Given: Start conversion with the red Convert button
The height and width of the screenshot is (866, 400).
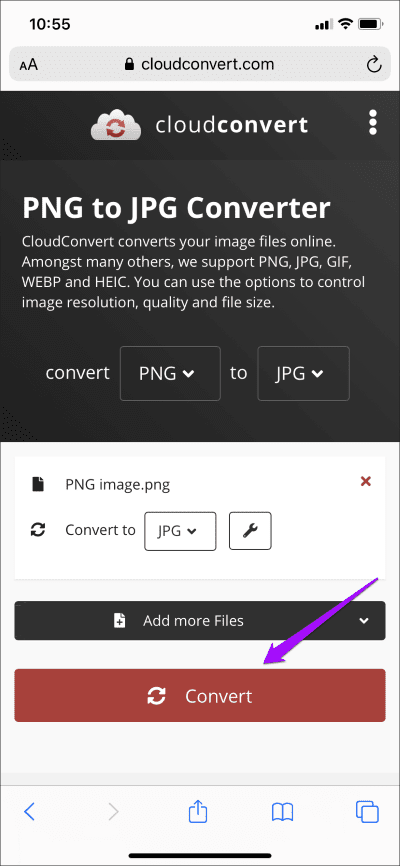Looking at the screenshot, I should 200,695.
